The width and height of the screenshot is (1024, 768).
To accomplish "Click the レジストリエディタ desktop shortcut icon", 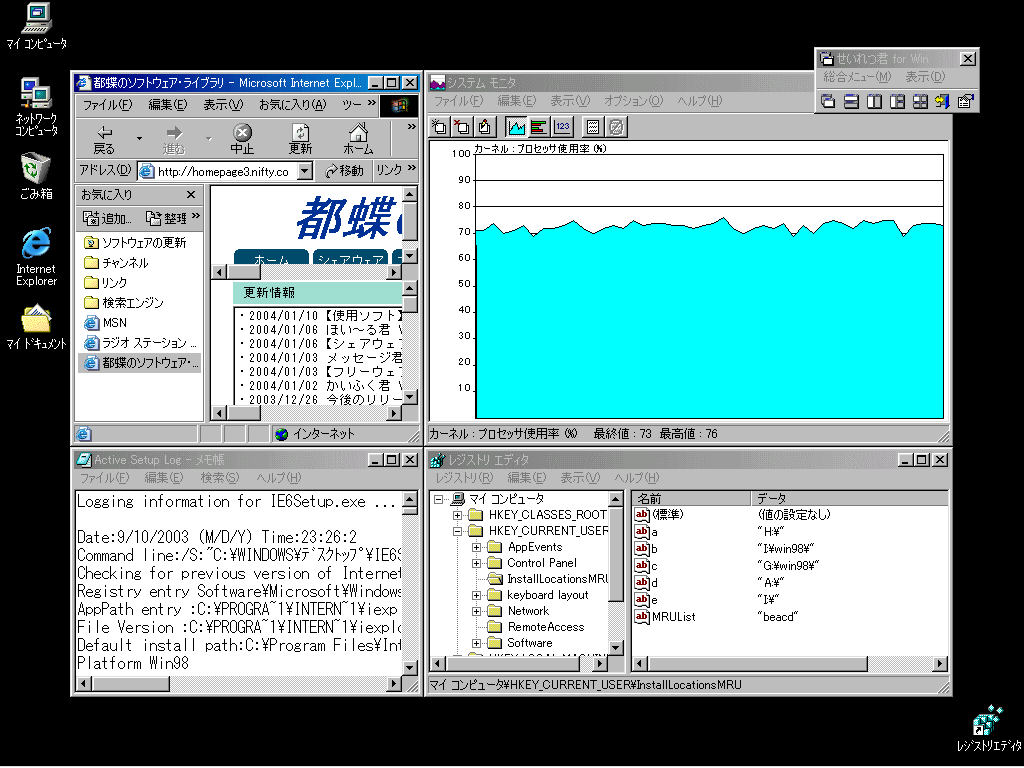I will coord(989,729).
